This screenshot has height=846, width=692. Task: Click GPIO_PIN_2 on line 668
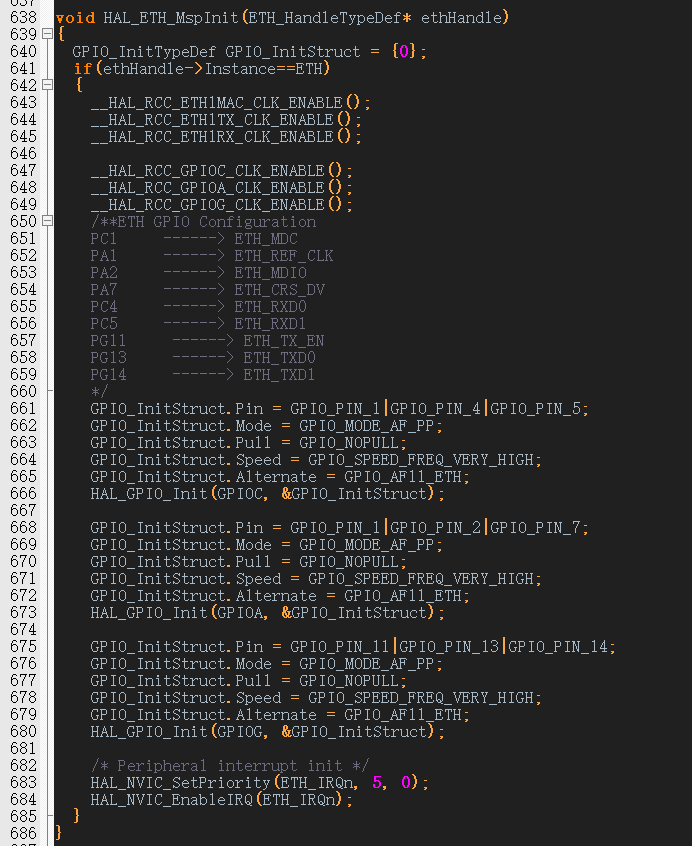pos(435,528)
